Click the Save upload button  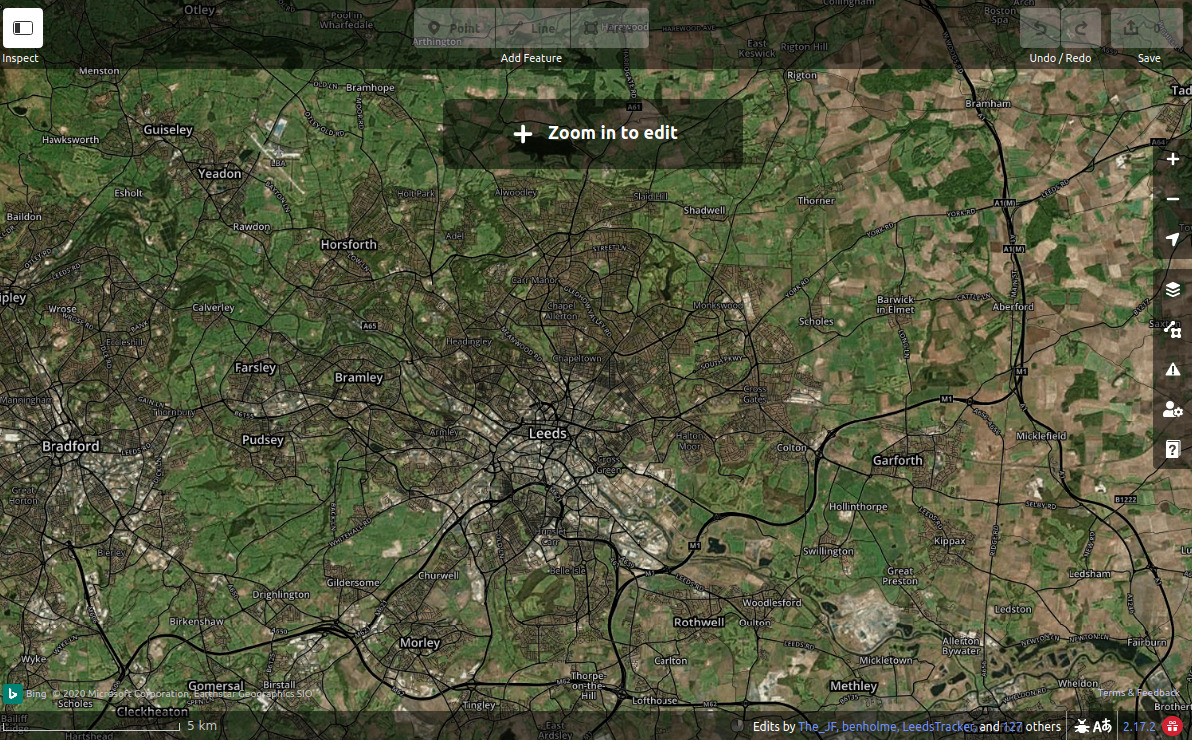(x=1146, y=28)
